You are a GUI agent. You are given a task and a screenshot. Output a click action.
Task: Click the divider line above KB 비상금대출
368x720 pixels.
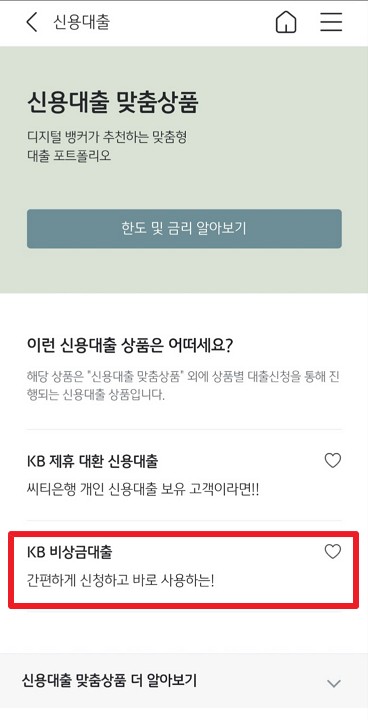click(x=184, y=520)
